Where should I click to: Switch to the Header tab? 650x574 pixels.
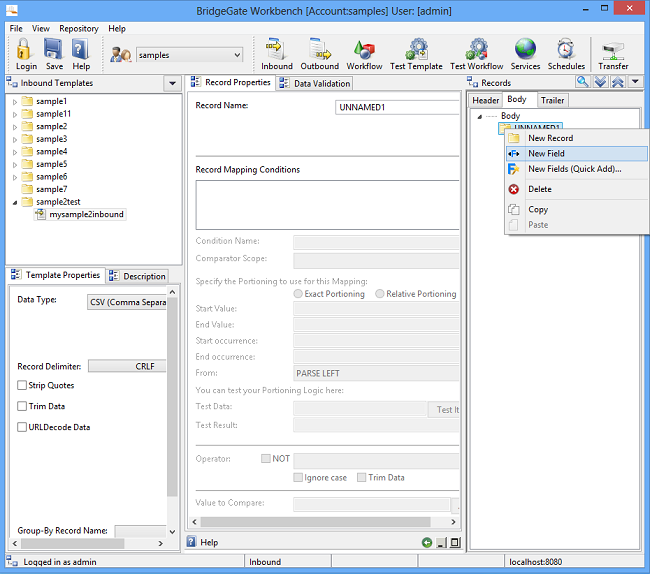[x=485, y=100]
